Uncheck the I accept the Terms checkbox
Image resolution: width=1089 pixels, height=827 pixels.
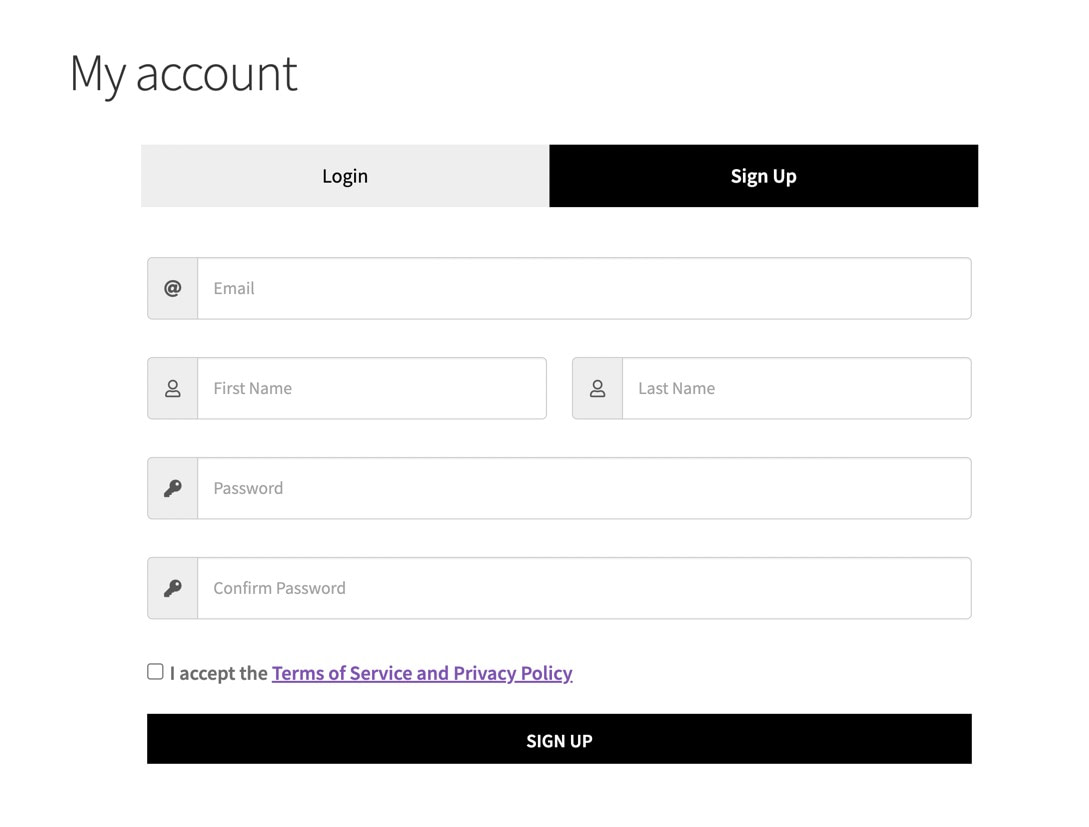155,671
